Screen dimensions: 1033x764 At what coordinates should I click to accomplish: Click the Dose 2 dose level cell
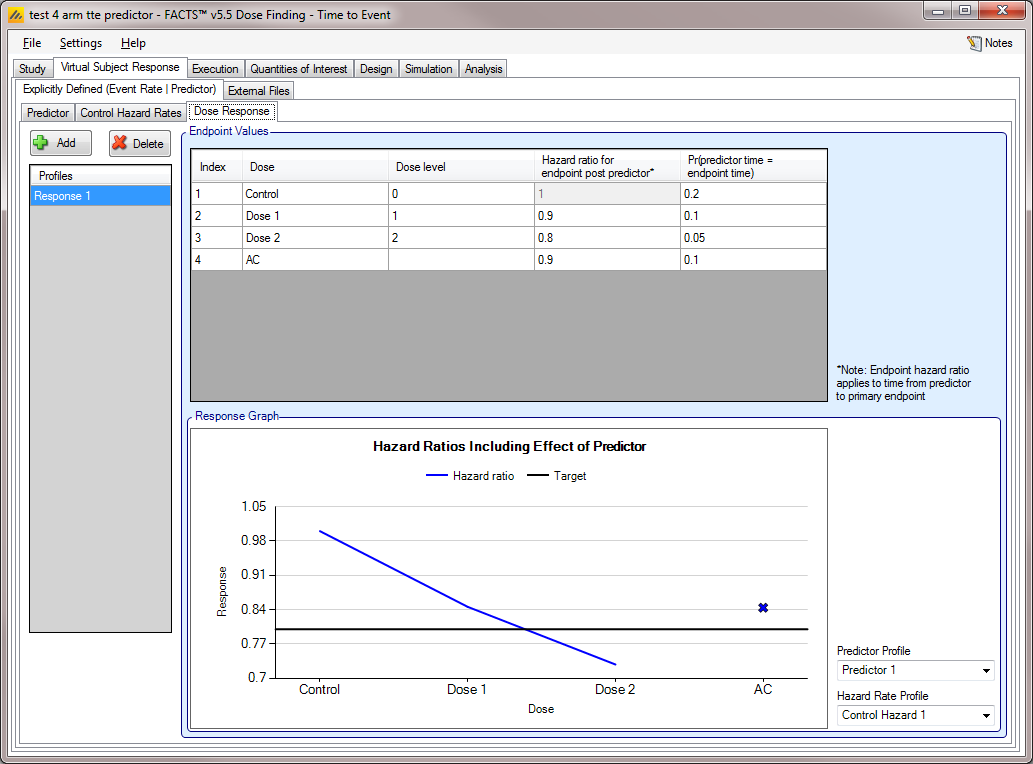[460, 238]
